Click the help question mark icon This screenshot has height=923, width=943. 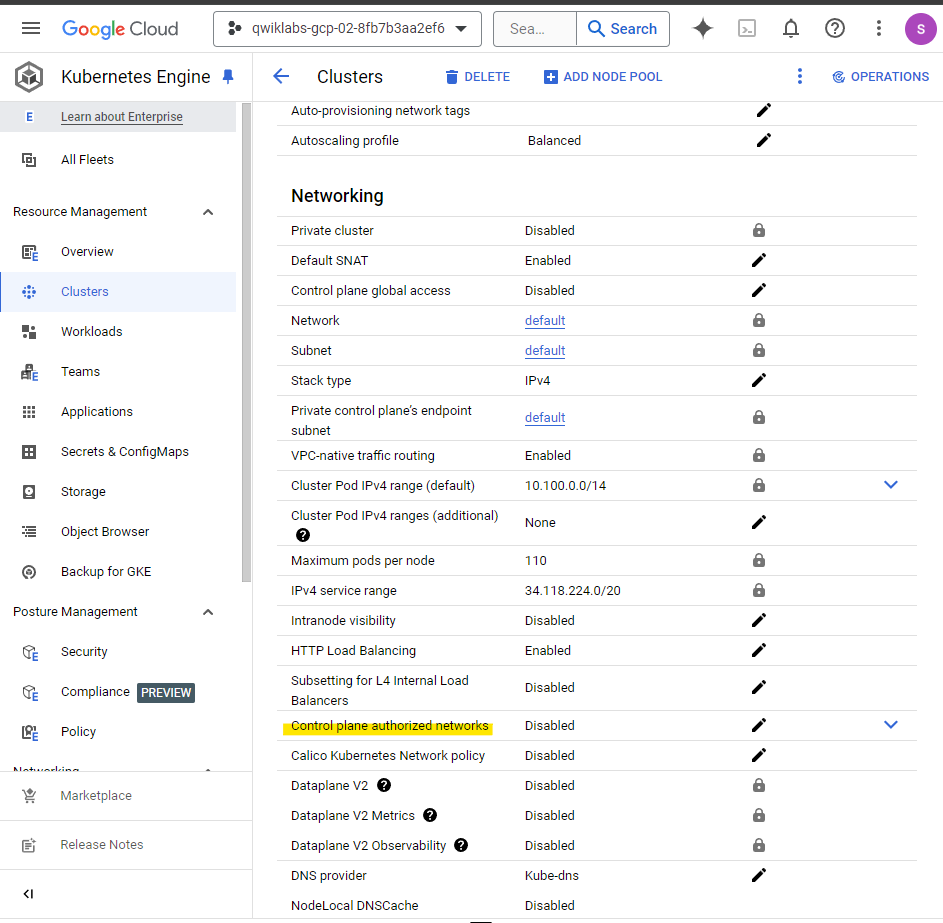pos(835,29)
